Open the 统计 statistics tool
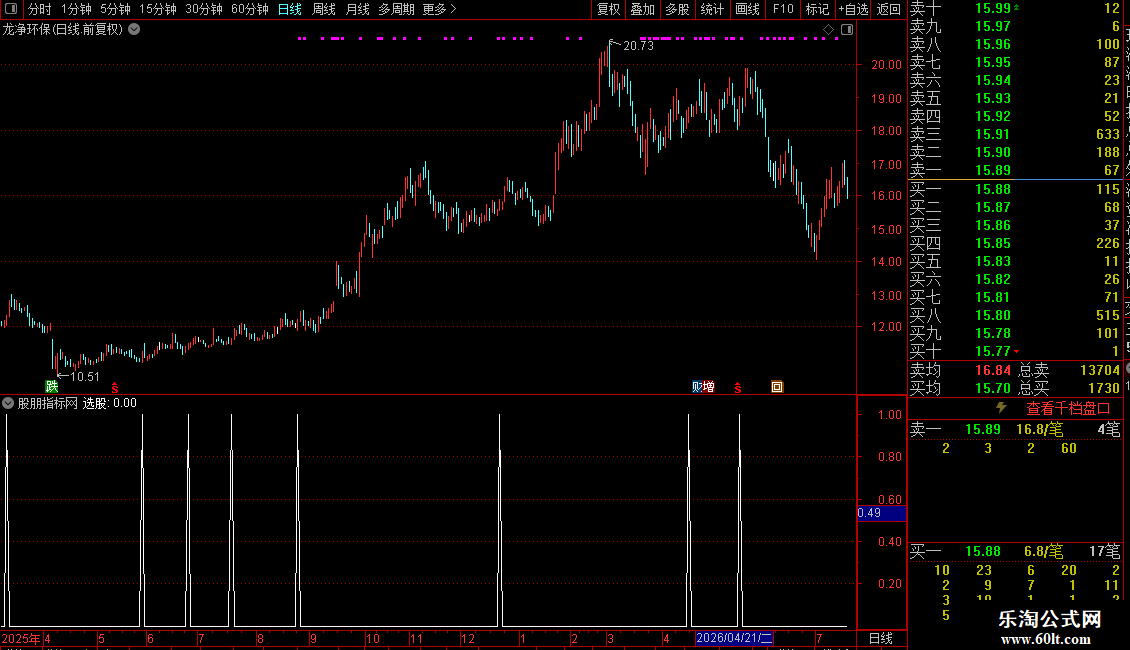This screenshot has width=1130, height=650. (712, 9)
